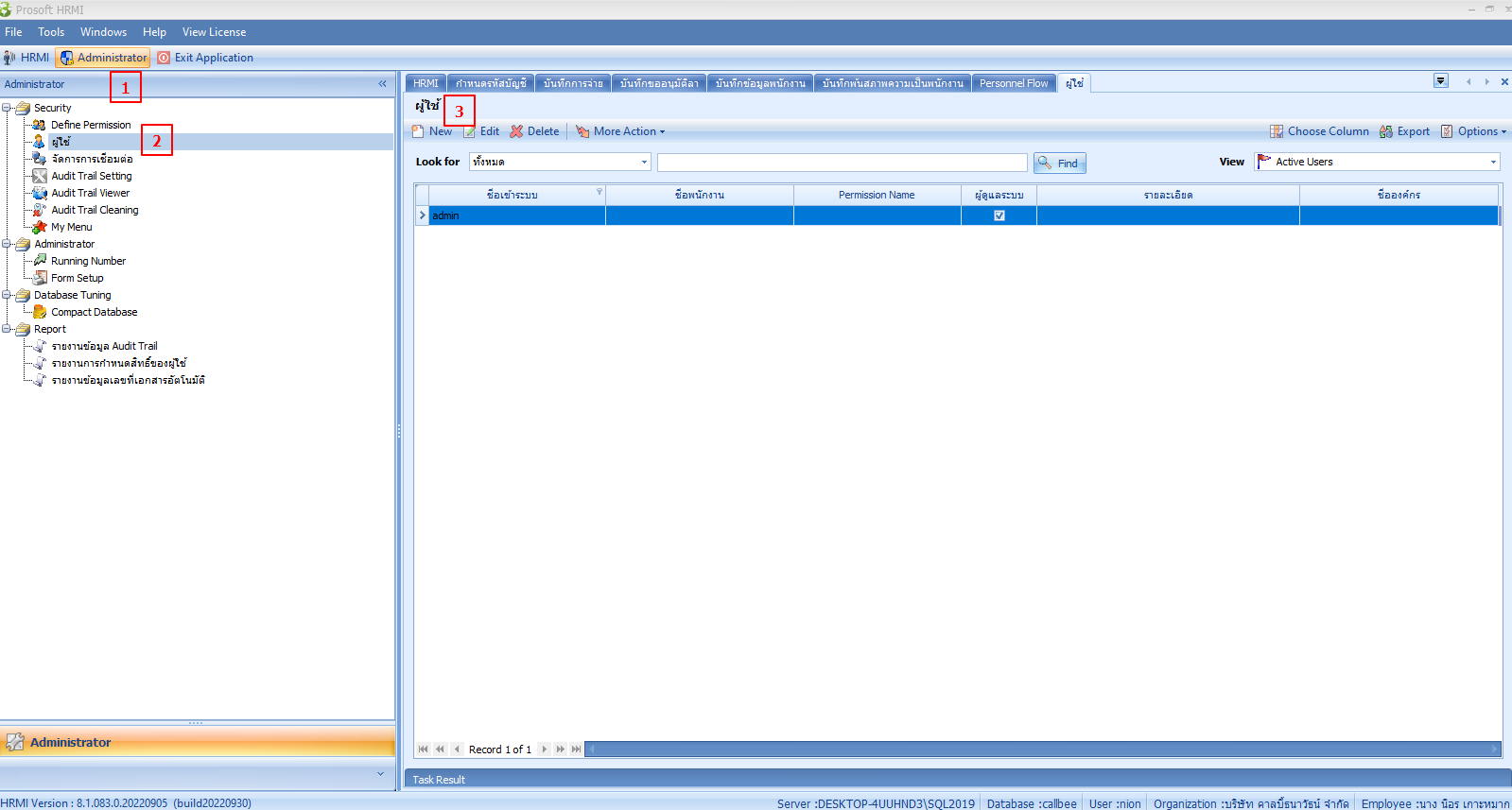Click the Choose Column icon

[x=1277, y=131]
